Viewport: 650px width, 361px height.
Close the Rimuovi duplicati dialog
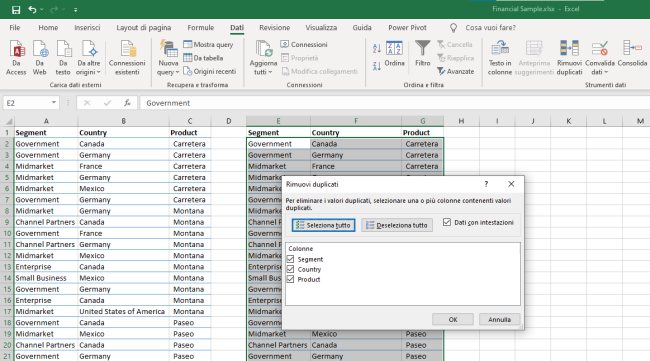click(x=511, y=184)
